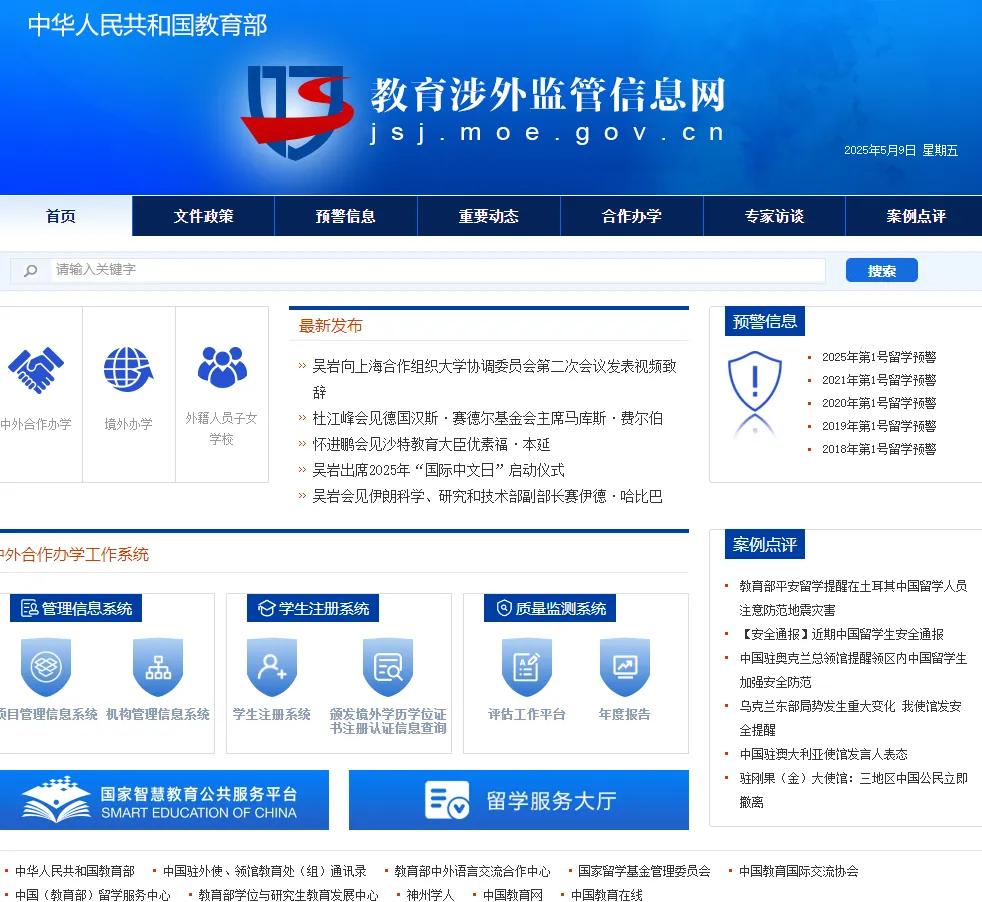Click 中华人民共和国教育部 header title
982x902 pixels.
[x=148, y=25]
